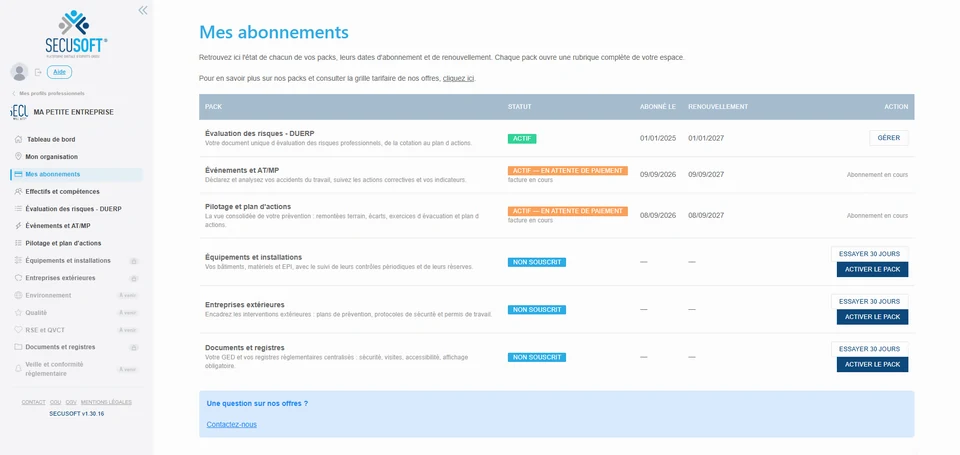Click the card icon for Mes abonnements
The height and width of the screenshot is (455, 960).
[x=18, y=174]
